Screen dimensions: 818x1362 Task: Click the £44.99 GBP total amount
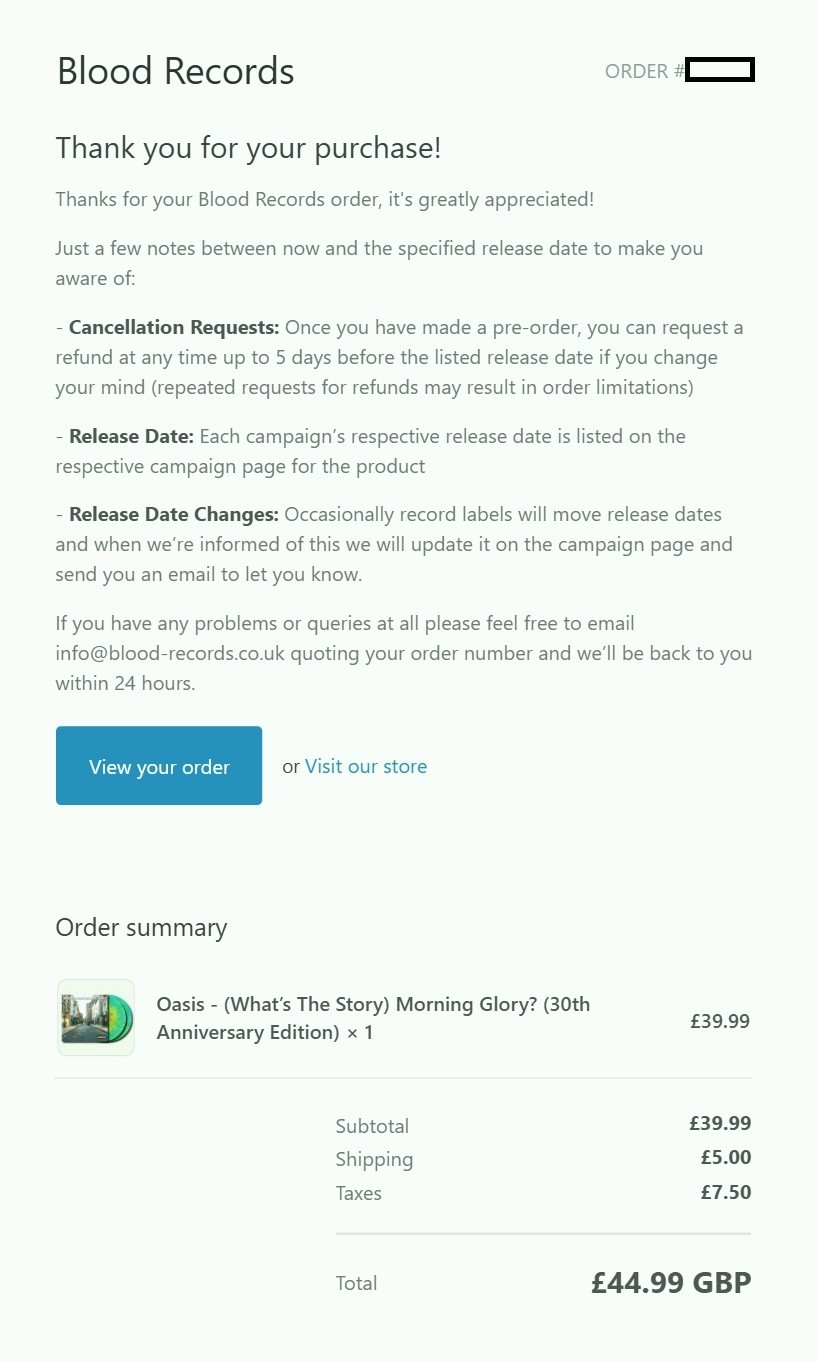pos(671,1282)
